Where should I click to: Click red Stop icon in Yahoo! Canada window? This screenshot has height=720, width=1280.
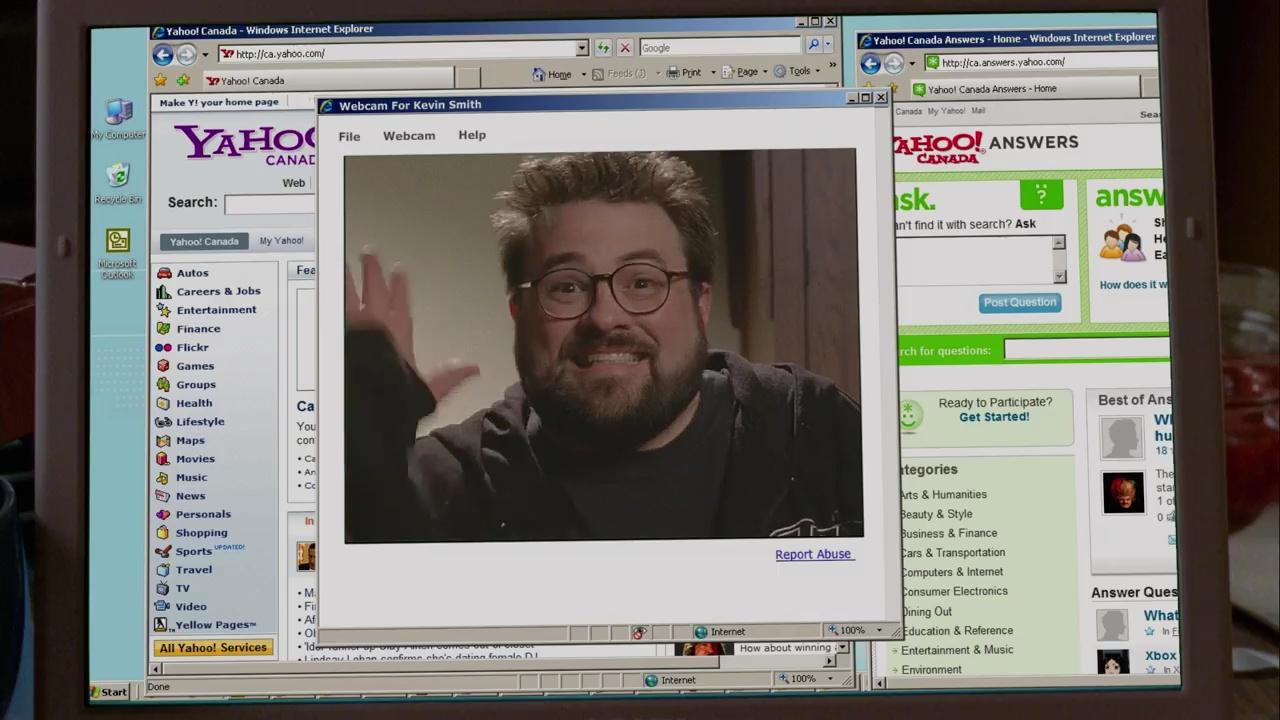click(x=625, y=48)
